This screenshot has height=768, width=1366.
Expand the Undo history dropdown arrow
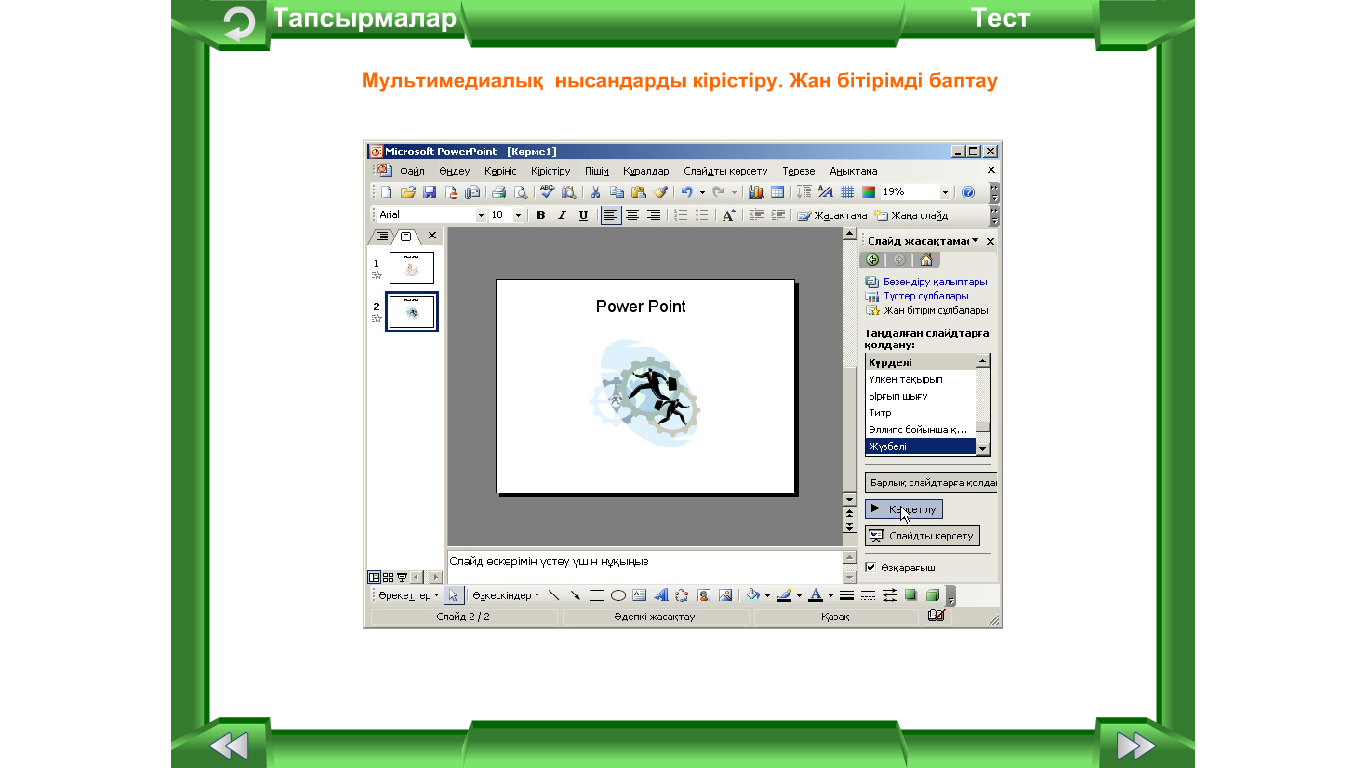click(x=702, y=192)
